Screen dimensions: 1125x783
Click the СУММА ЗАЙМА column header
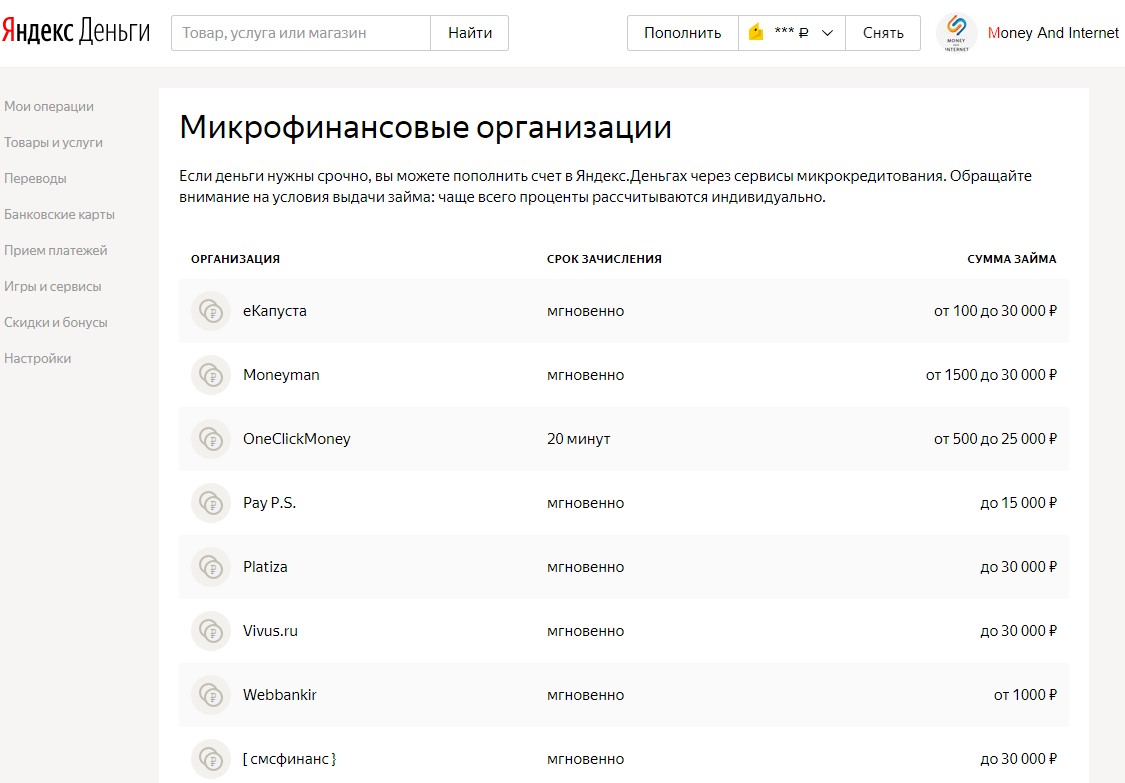(x=1012, y=259)
